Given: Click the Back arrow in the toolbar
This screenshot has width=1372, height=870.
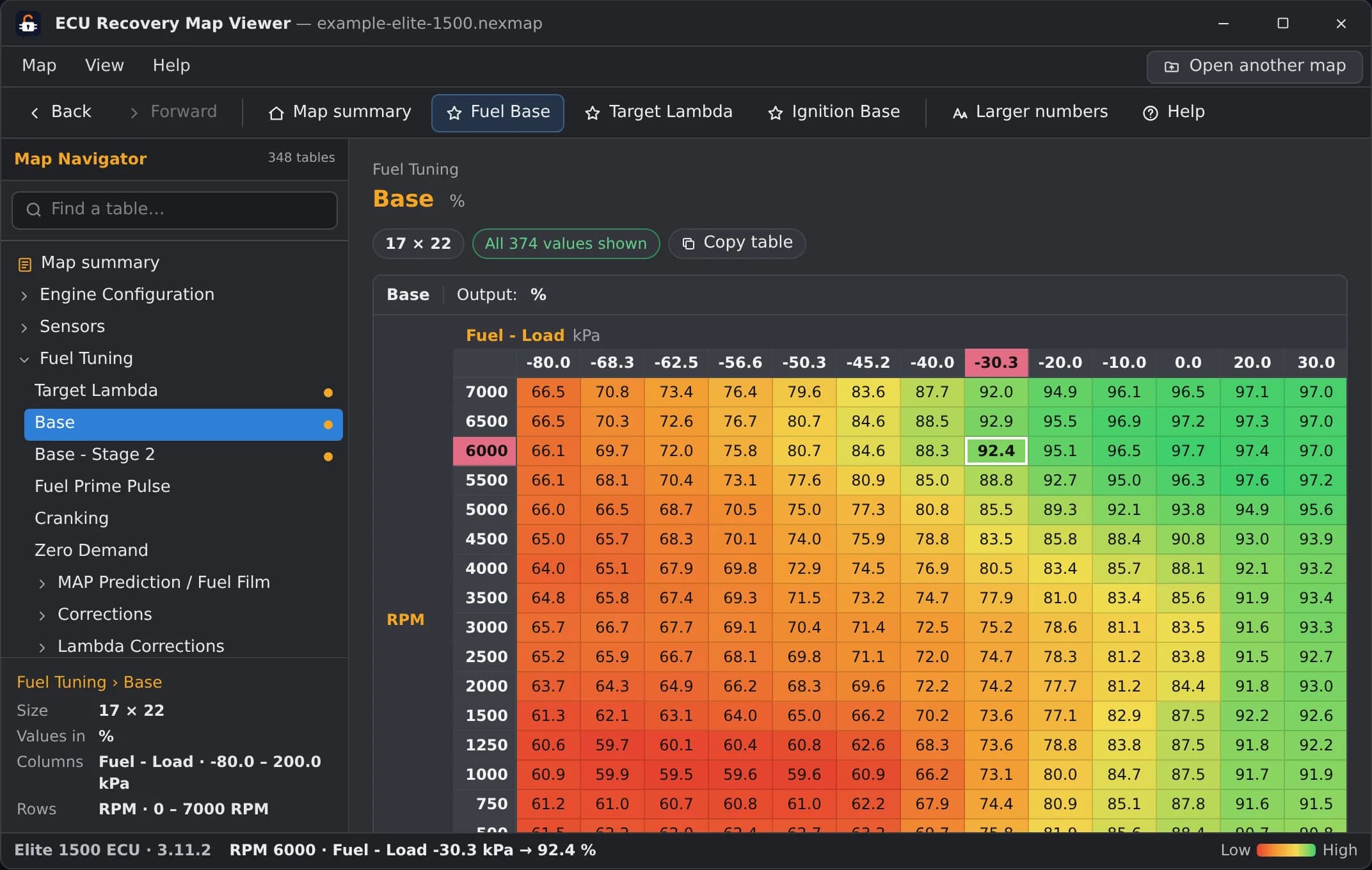Looking at the screenshot, I should click(x=35, y=113).
